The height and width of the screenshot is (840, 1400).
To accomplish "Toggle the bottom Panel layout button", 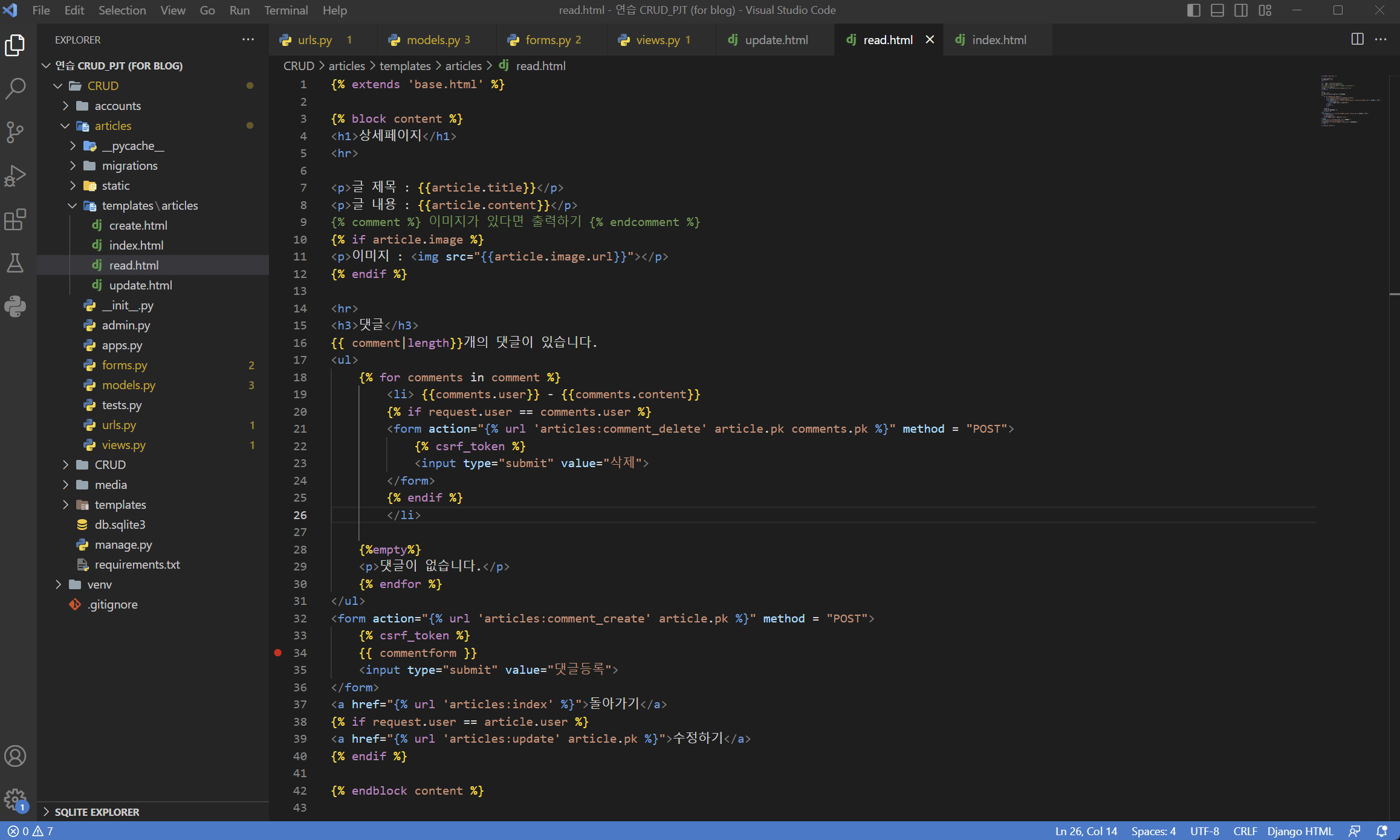I will point(1217,10).
